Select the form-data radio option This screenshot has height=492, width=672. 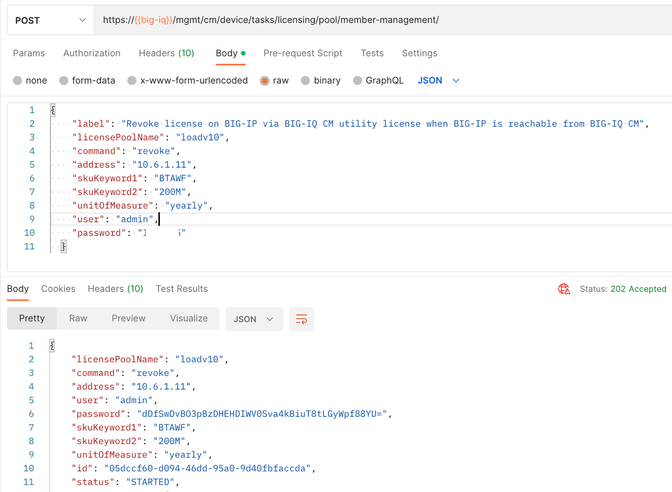64,80
